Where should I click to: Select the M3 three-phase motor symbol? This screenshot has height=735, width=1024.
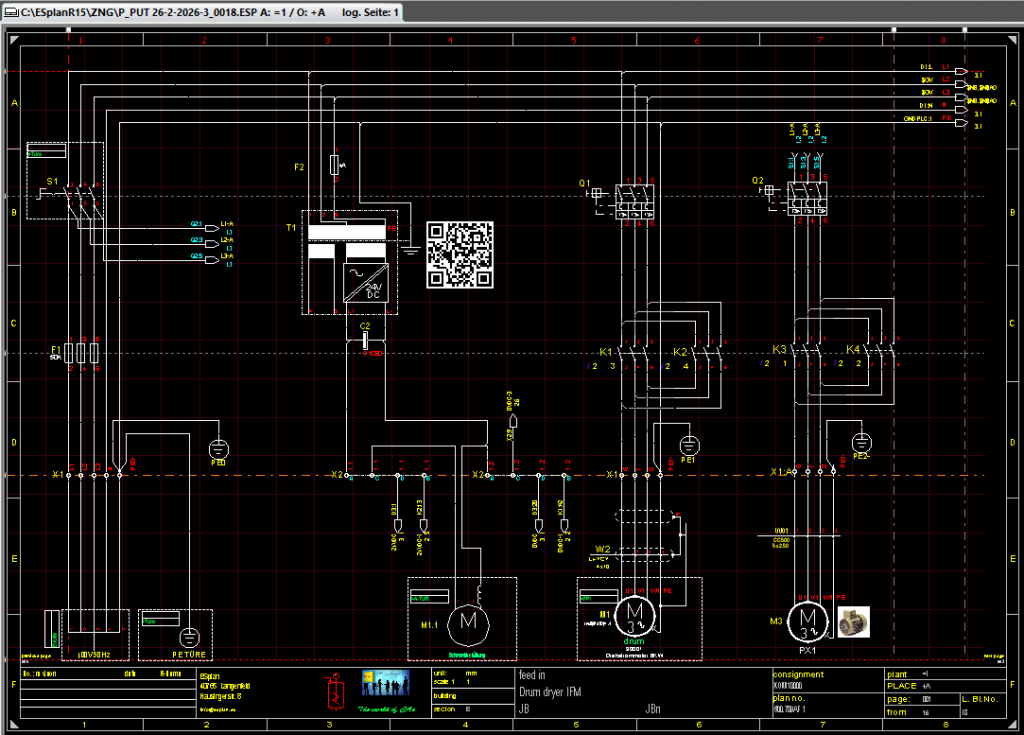point(806,621)
